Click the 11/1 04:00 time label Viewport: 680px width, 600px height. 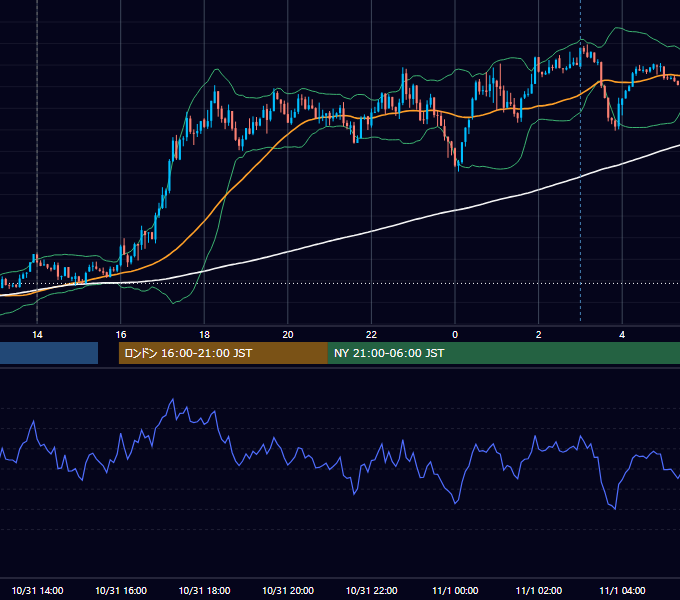click(622, 590)
